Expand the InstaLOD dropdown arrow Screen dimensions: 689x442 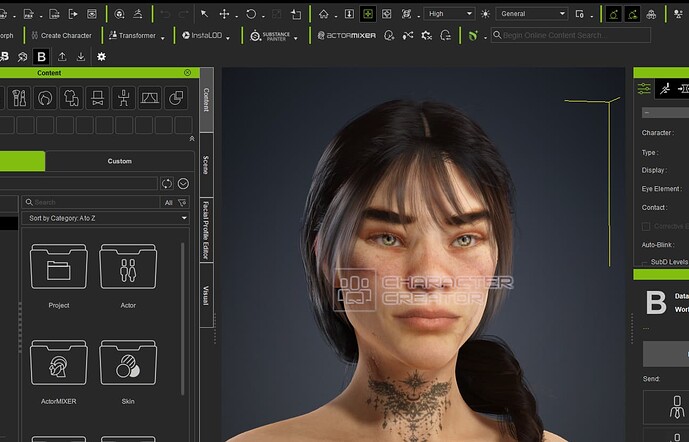[x=228, y=38]
